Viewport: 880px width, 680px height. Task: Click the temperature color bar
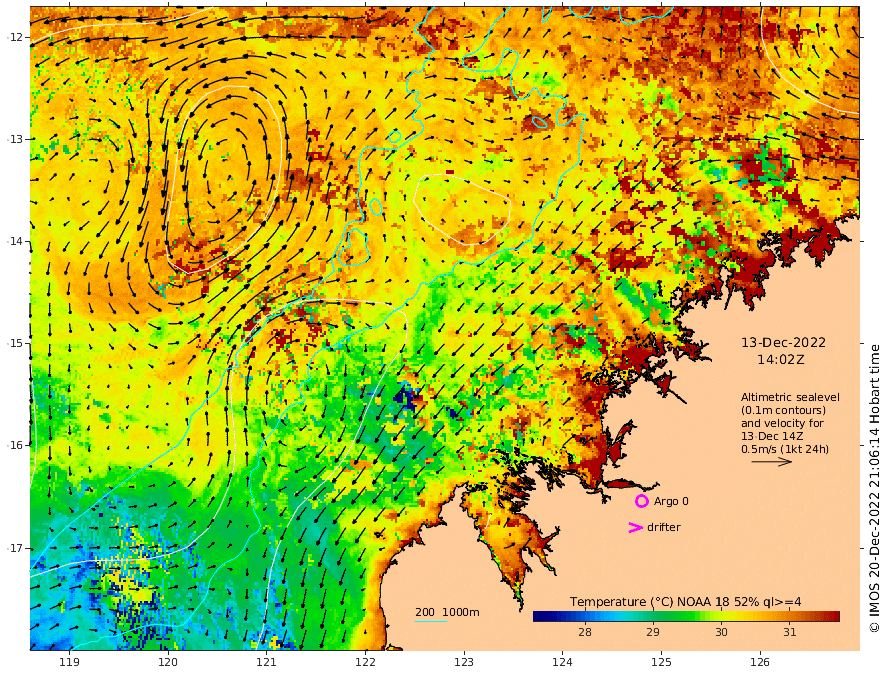686,617
